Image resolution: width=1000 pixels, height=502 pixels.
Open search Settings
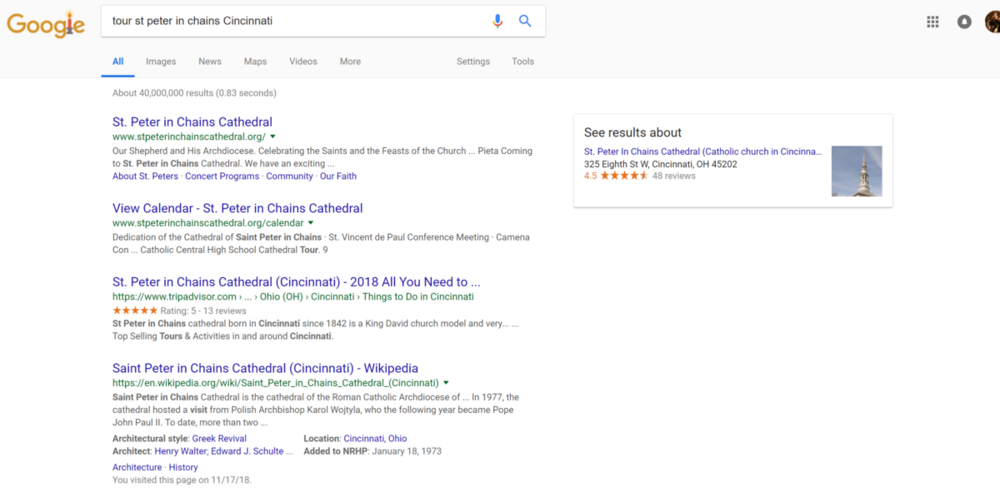point(473,61)
